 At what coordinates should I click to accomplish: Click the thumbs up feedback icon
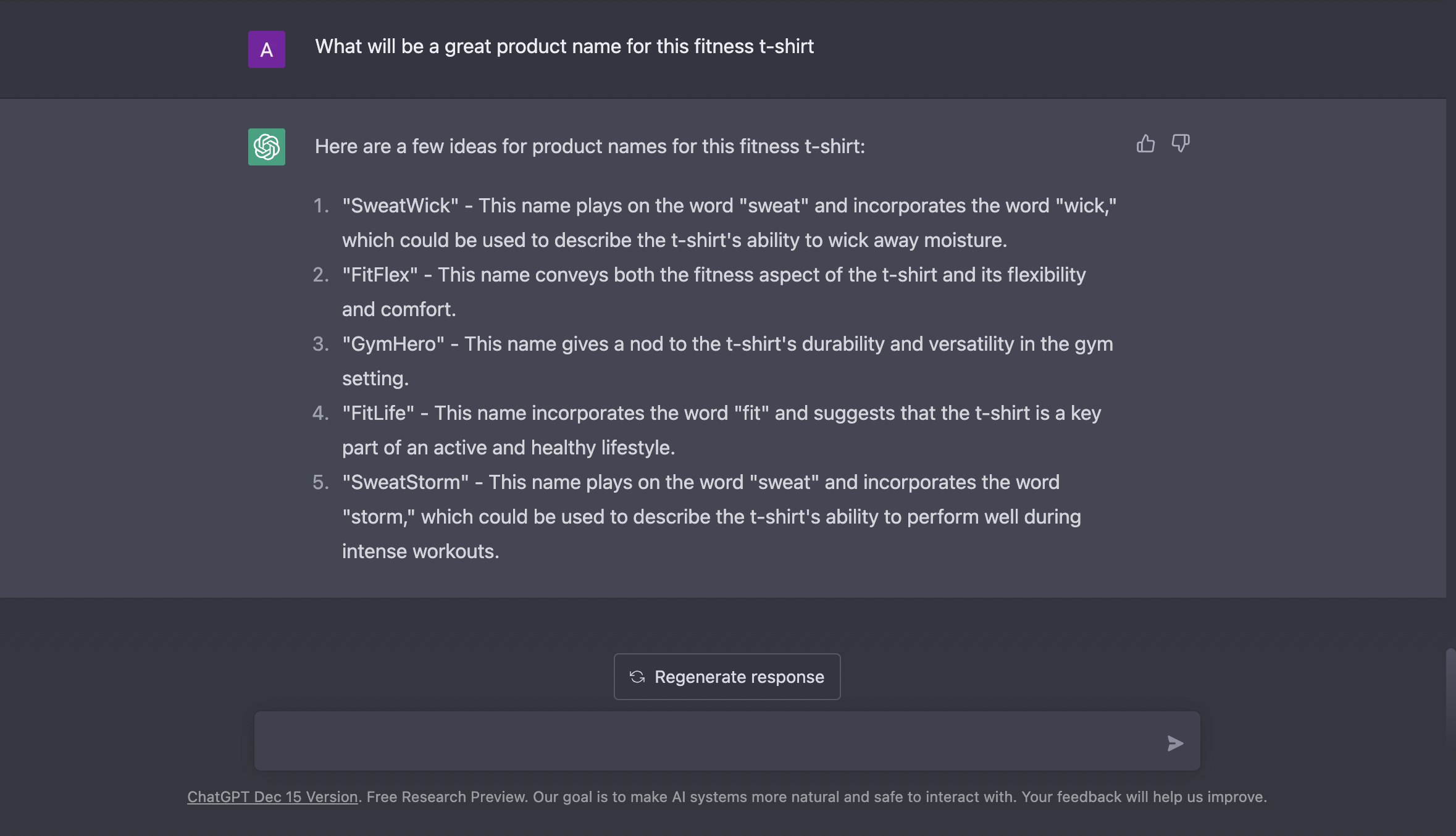1145,144
